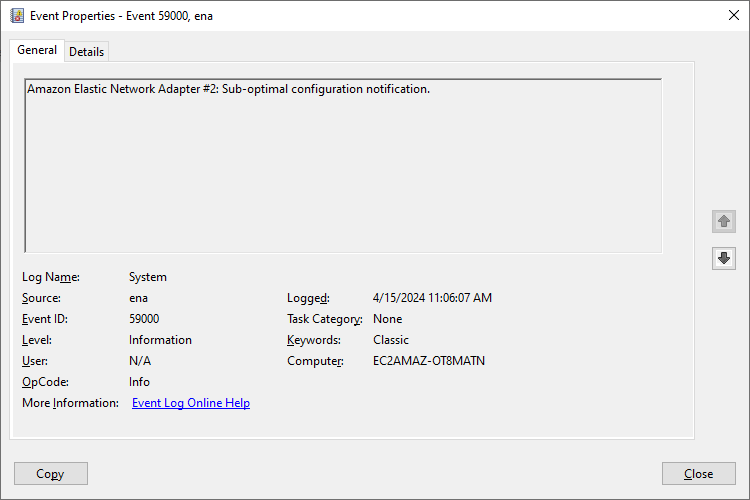Click the Task Category value None

388,319
